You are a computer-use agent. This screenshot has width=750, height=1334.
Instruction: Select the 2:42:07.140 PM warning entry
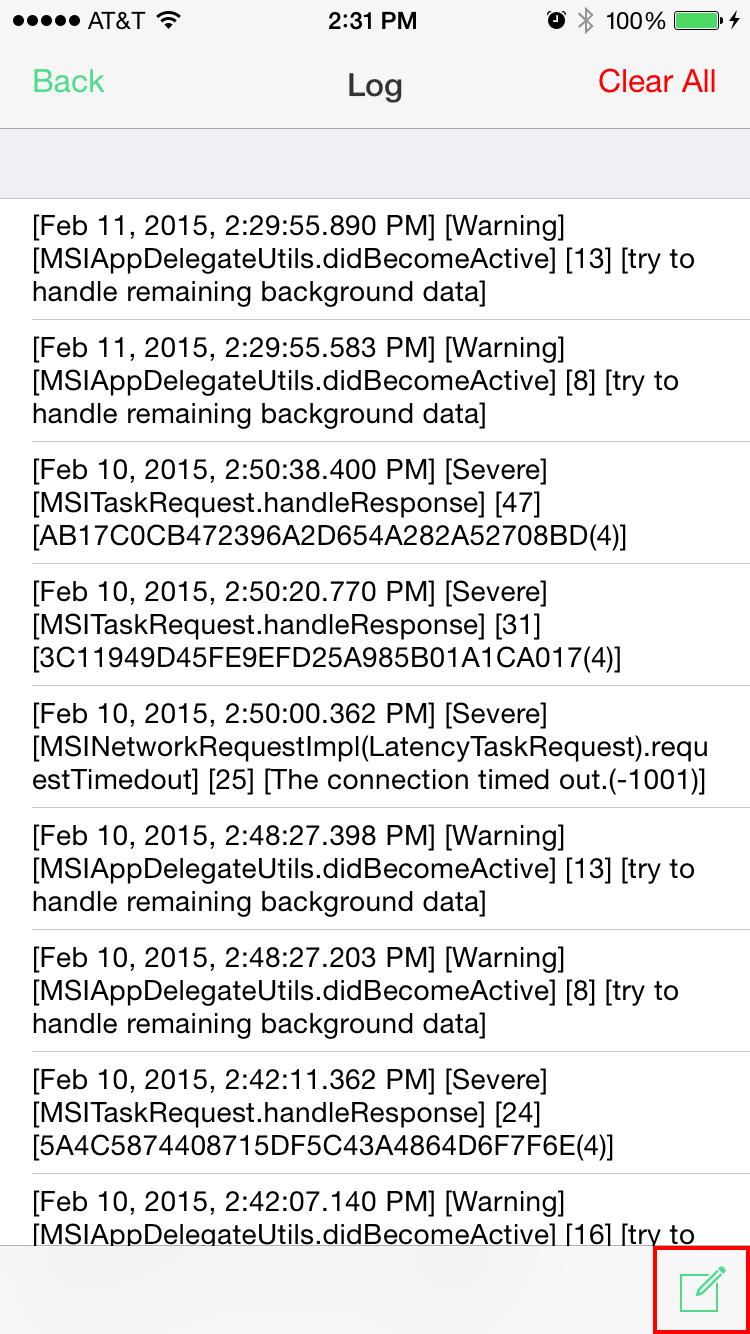click(375, 1210)
